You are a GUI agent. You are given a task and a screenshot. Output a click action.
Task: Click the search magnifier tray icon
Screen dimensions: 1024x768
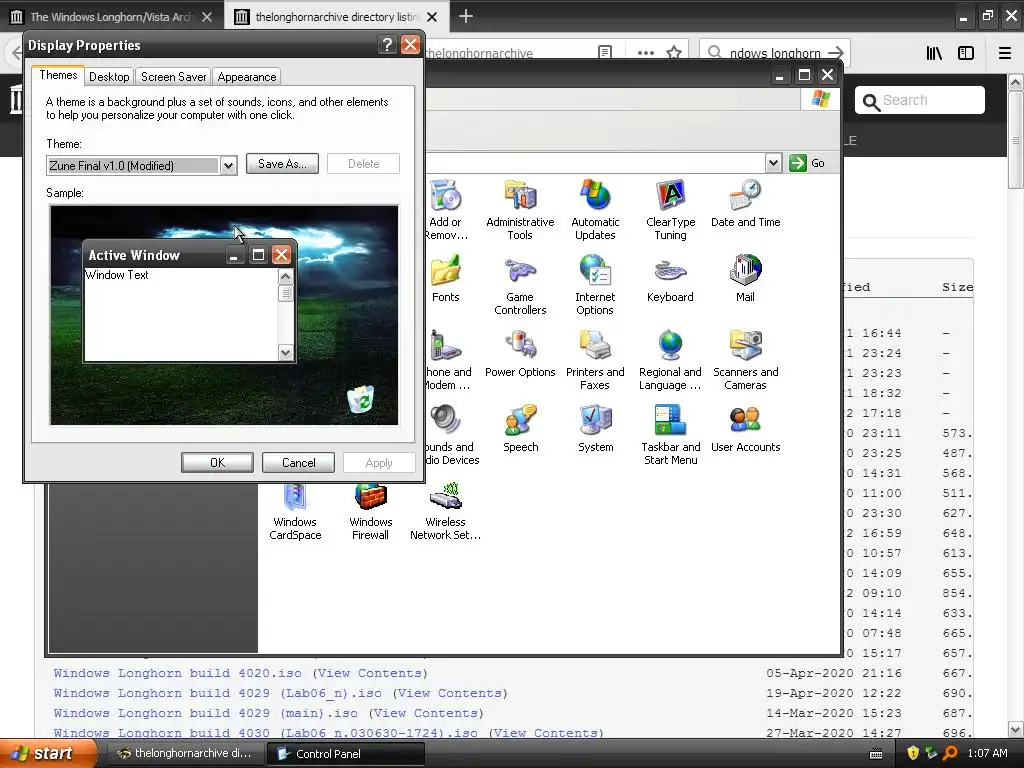tap(949, 753)
